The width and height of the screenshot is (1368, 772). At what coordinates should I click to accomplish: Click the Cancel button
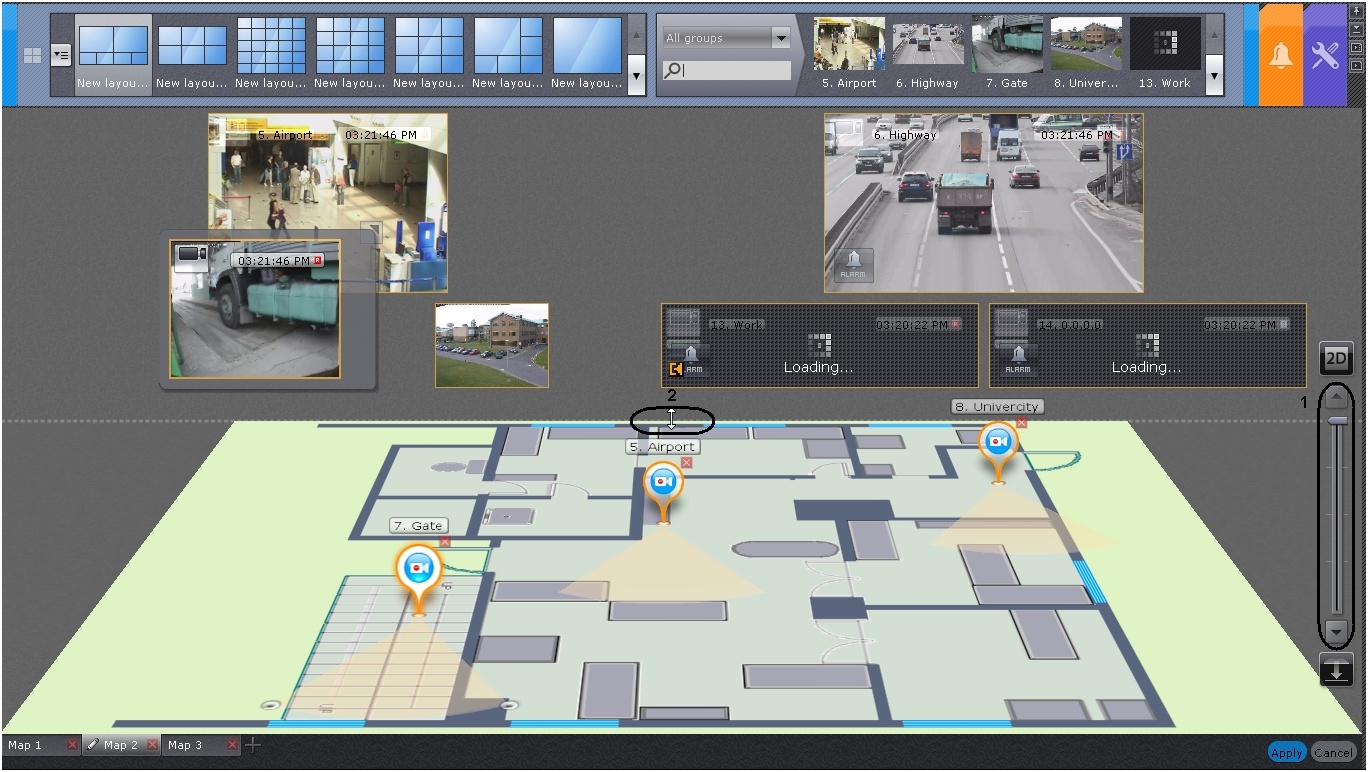pyautogui.click(x=1333, y=753)
